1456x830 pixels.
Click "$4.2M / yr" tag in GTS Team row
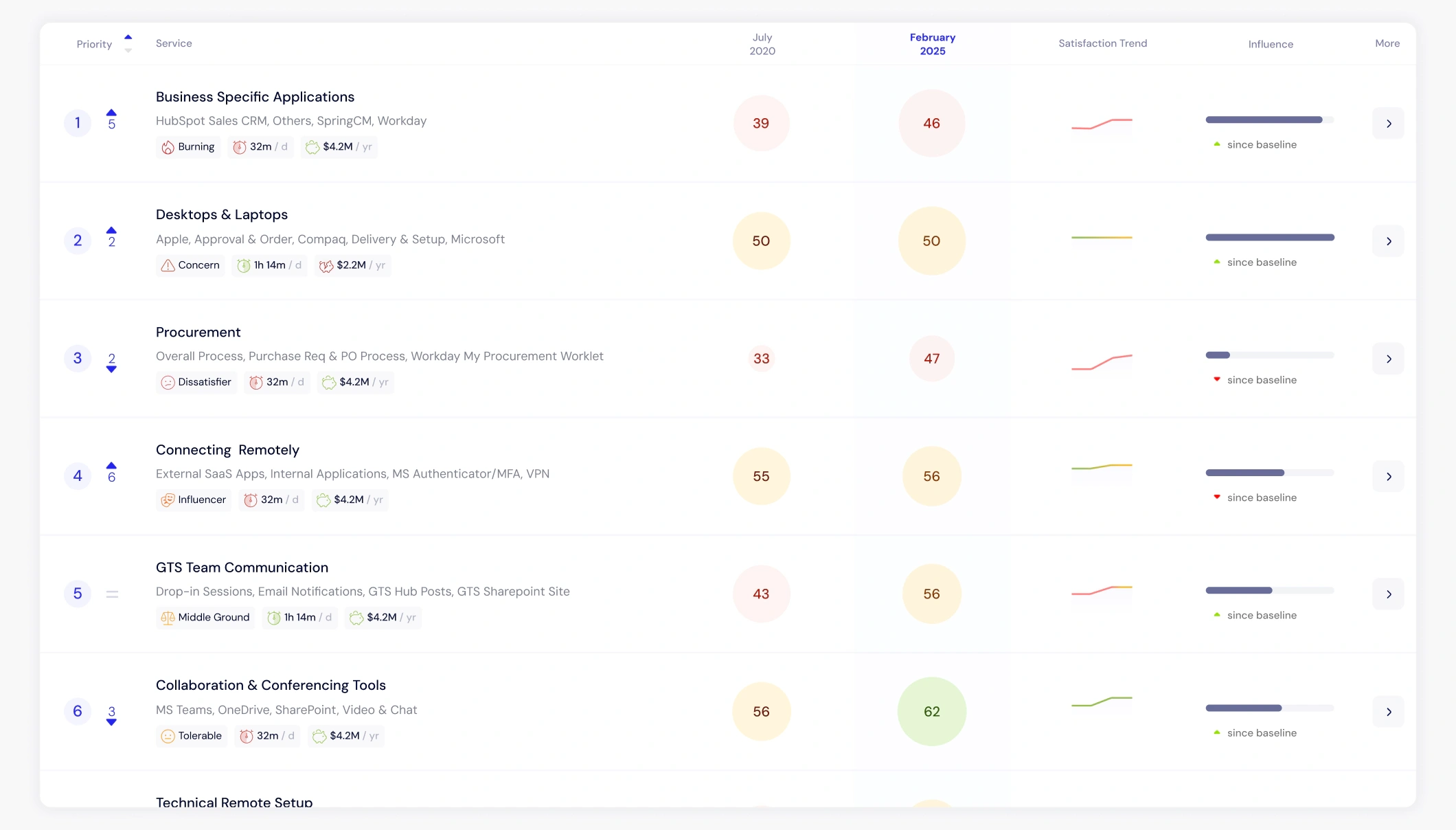[383, 618]
